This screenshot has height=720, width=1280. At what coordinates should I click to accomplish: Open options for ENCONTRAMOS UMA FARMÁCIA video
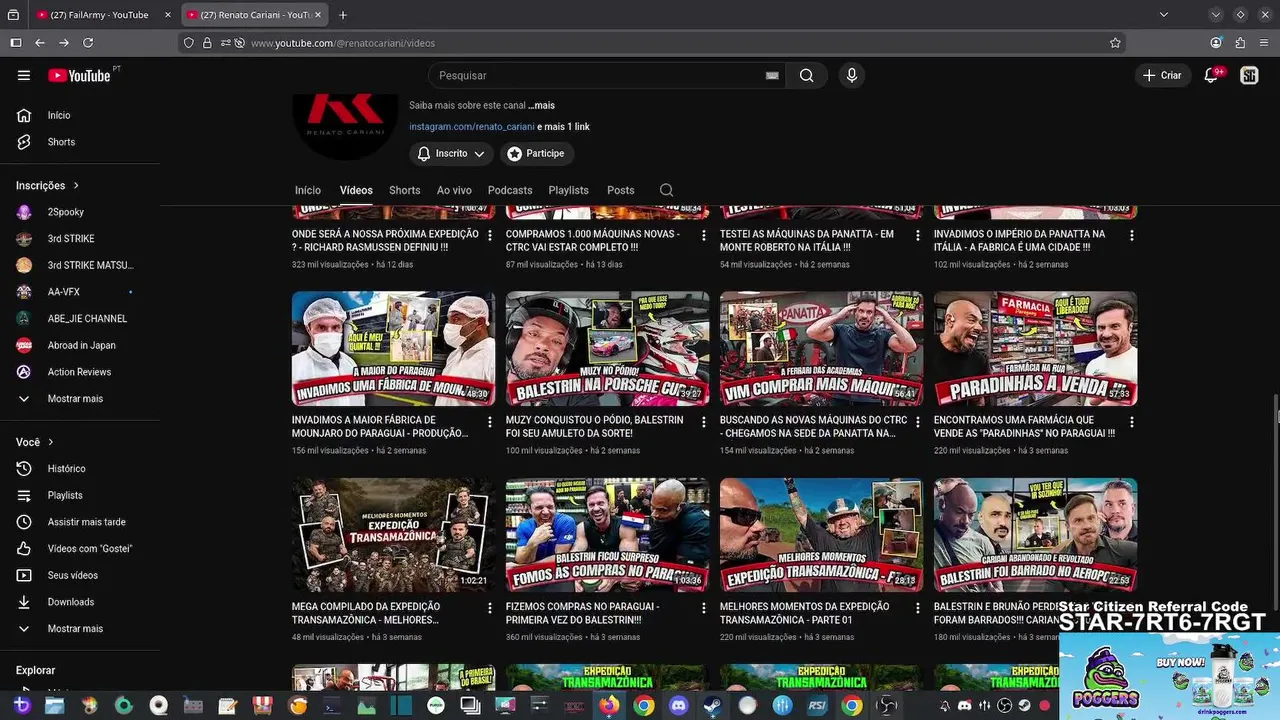coord(1132,422)
